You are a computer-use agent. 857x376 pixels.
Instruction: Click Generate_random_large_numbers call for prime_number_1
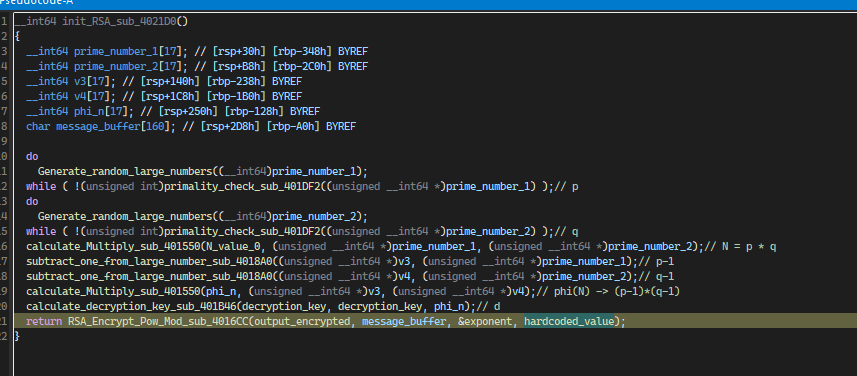(x=124, y=171)
